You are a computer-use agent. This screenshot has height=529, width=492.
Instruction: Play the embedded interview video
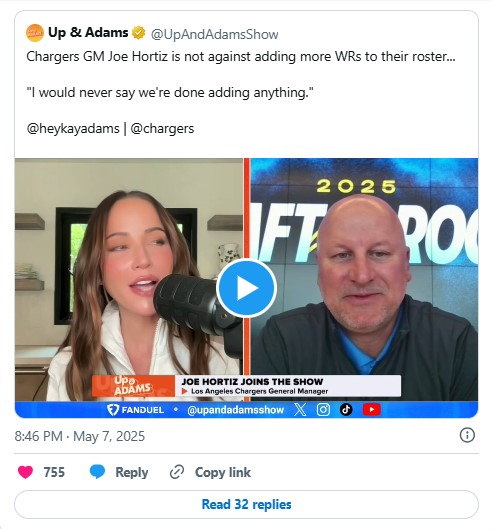(x=246, y=288)
